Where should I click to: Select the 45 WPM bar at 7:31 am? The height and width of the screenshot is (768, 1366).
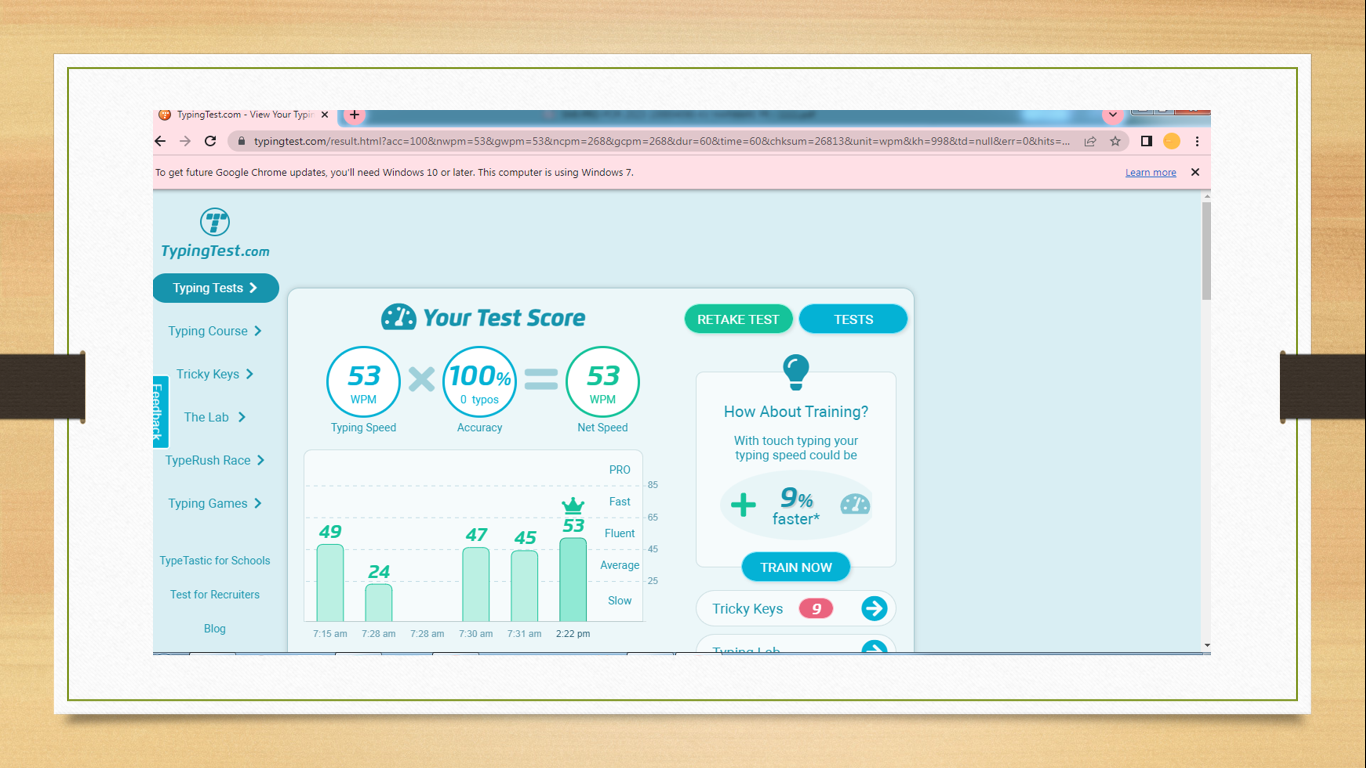pos(525,586)
